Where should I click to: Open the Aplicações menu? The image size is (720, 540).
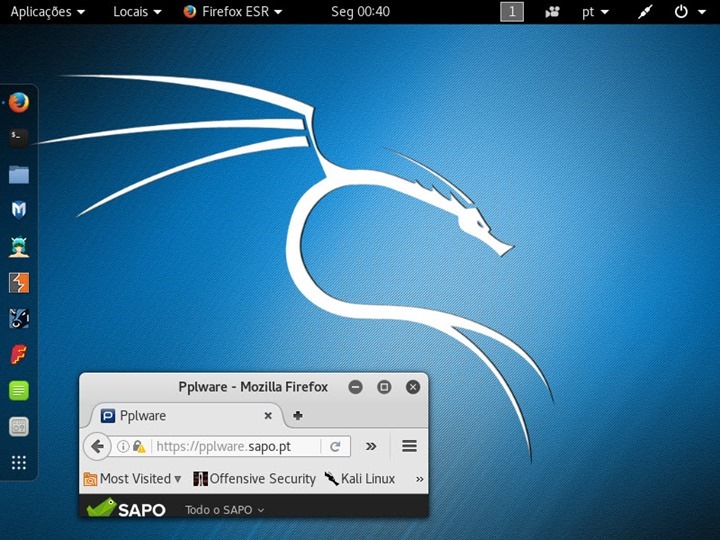pos(47,12)
